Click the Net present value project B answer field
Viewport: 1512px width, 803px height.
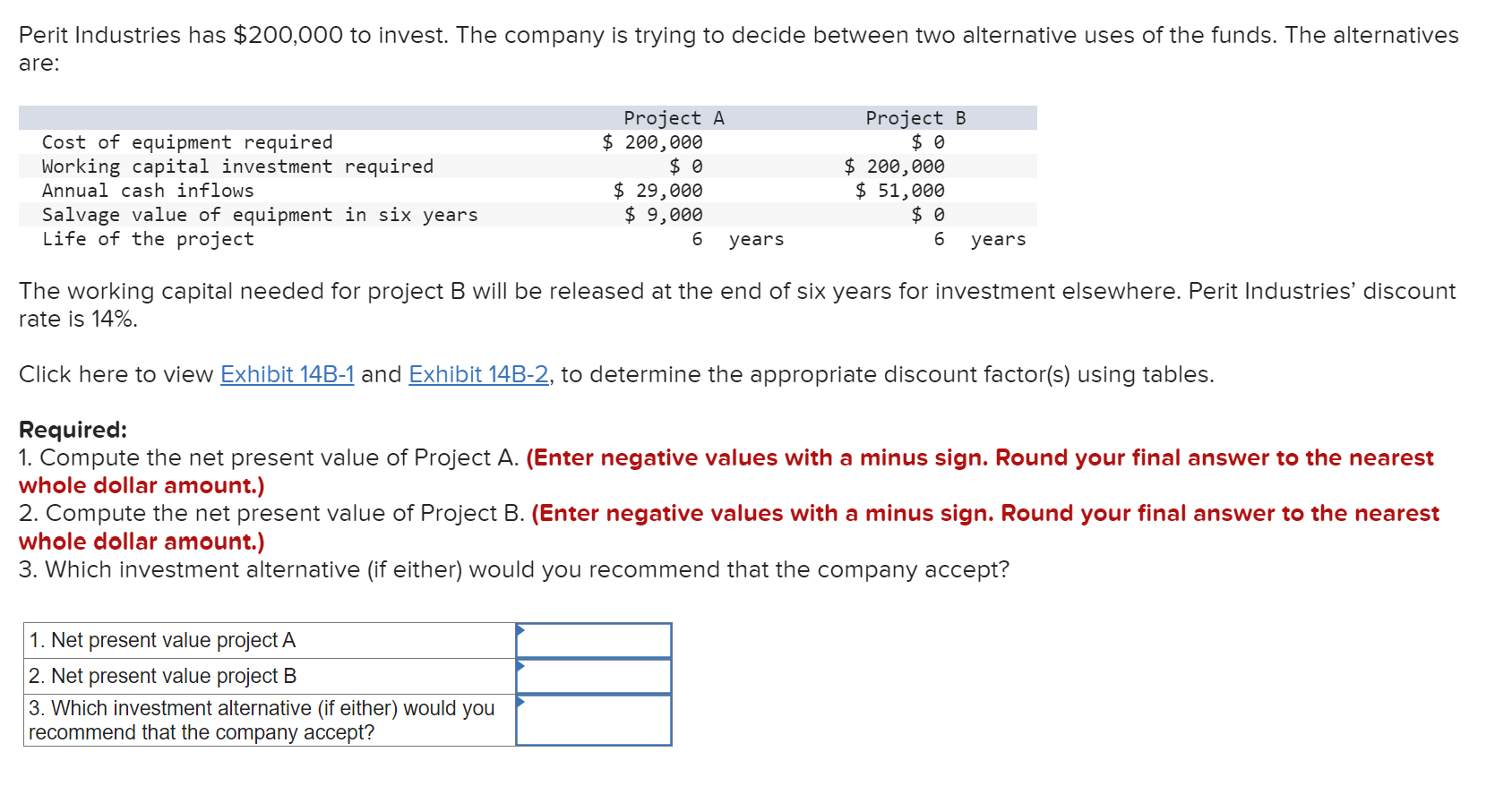(x=594, y=675)
